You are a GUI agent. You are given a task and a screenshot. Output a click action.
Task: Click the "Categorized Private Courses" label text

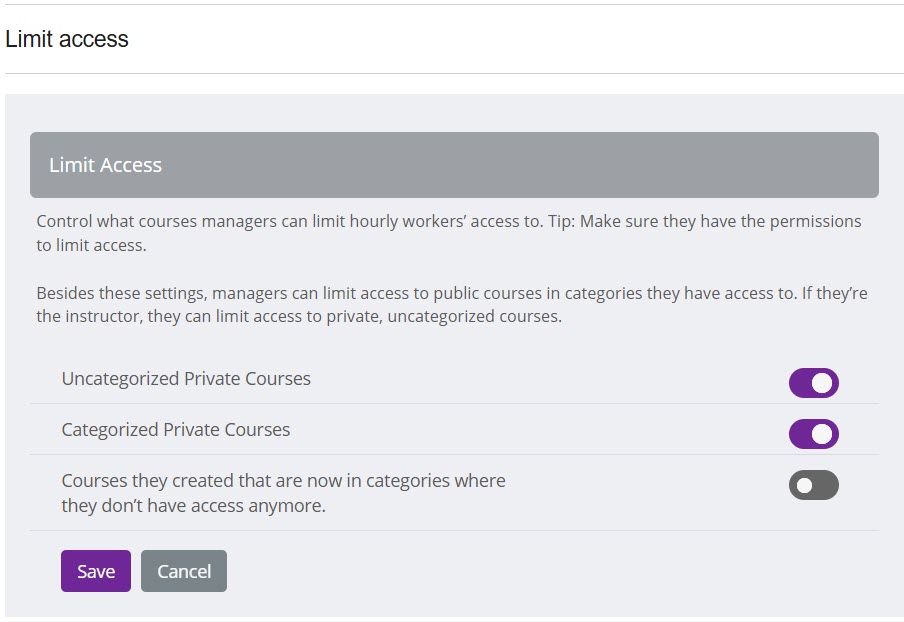[176, 430]
